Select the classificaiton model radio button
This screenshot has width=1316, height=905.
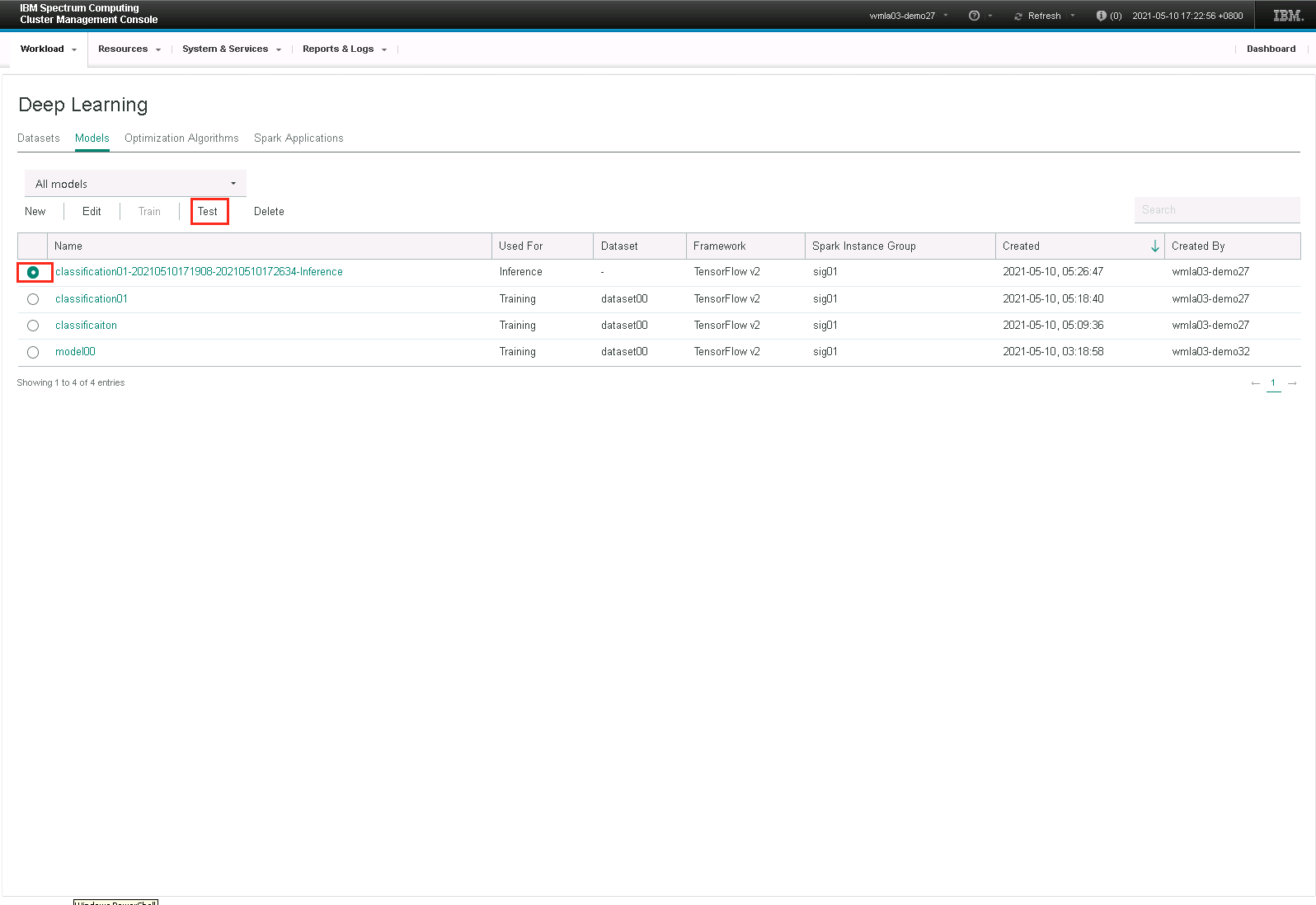(x=33, y=326)
